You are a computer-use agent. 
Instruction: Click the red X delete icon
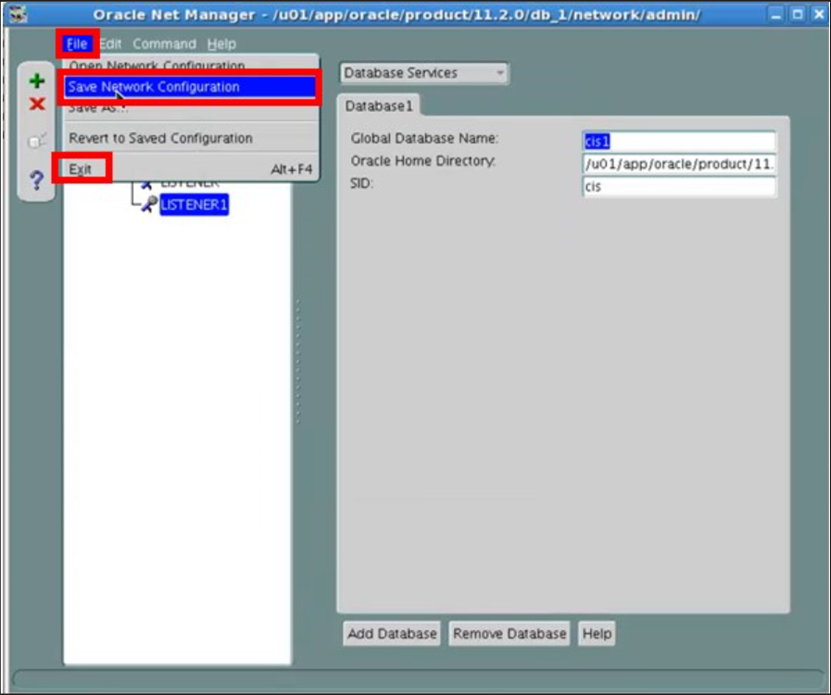pos(37,104)
